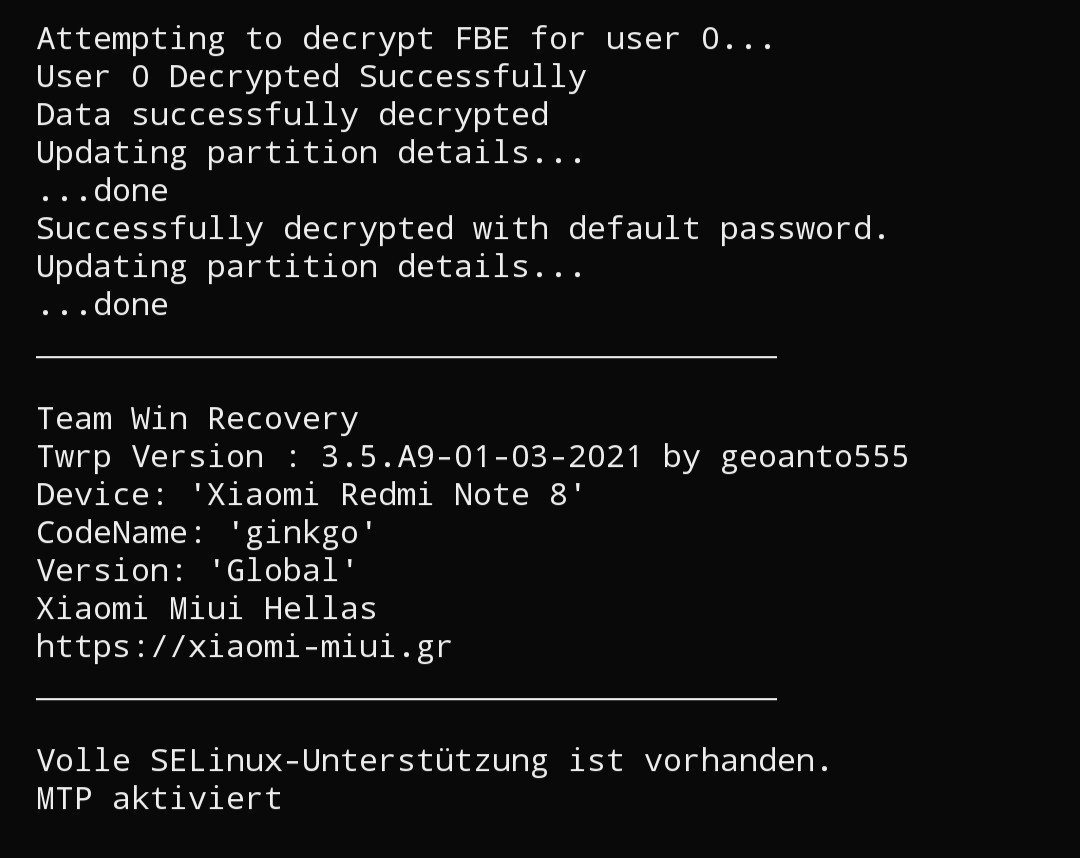Click Device 'Xiaomi Redmi Note 8' line
The image size is (1080, 858).
pos(311,495)
